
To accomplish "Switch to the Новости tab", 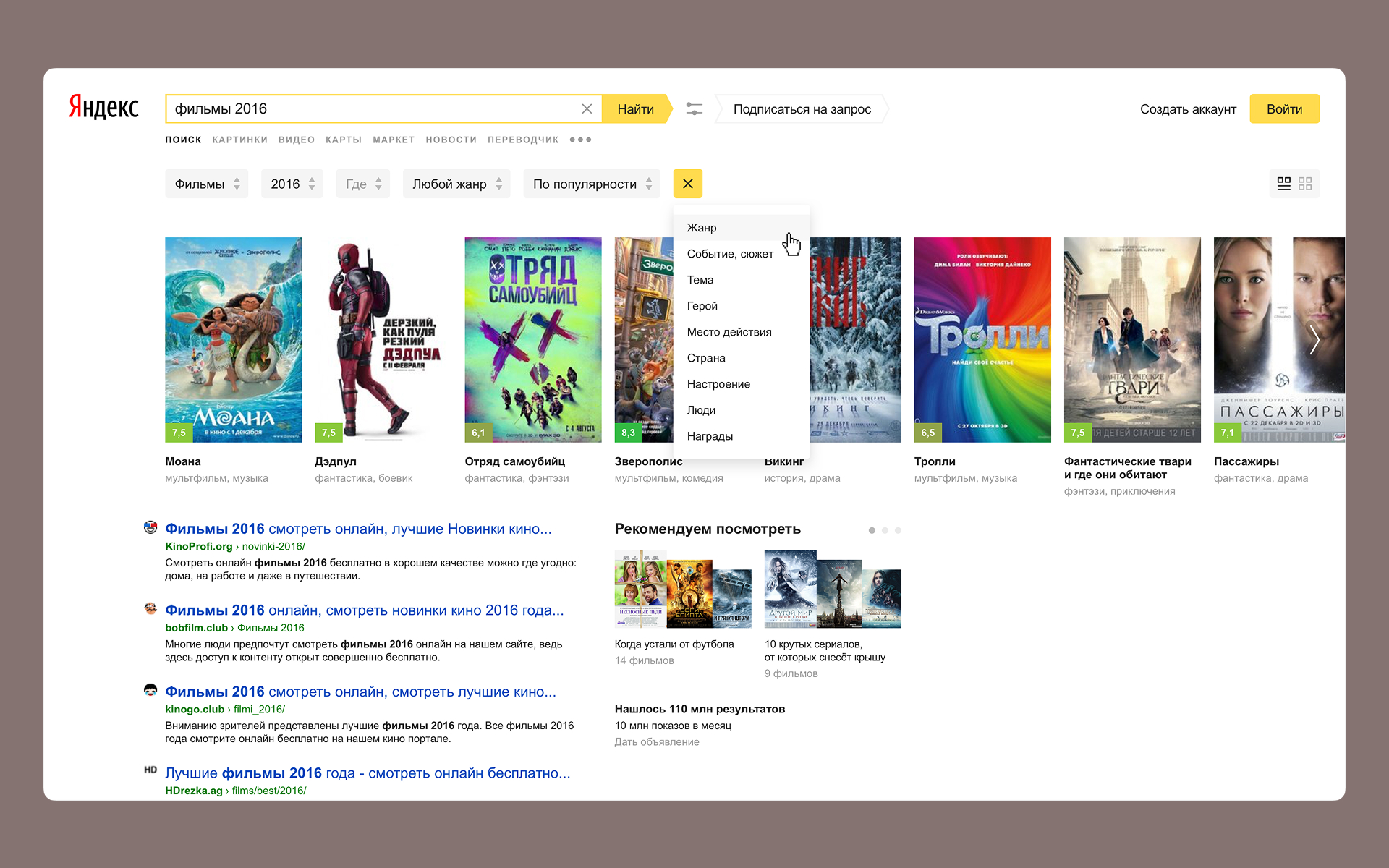I will coord(451,140).
